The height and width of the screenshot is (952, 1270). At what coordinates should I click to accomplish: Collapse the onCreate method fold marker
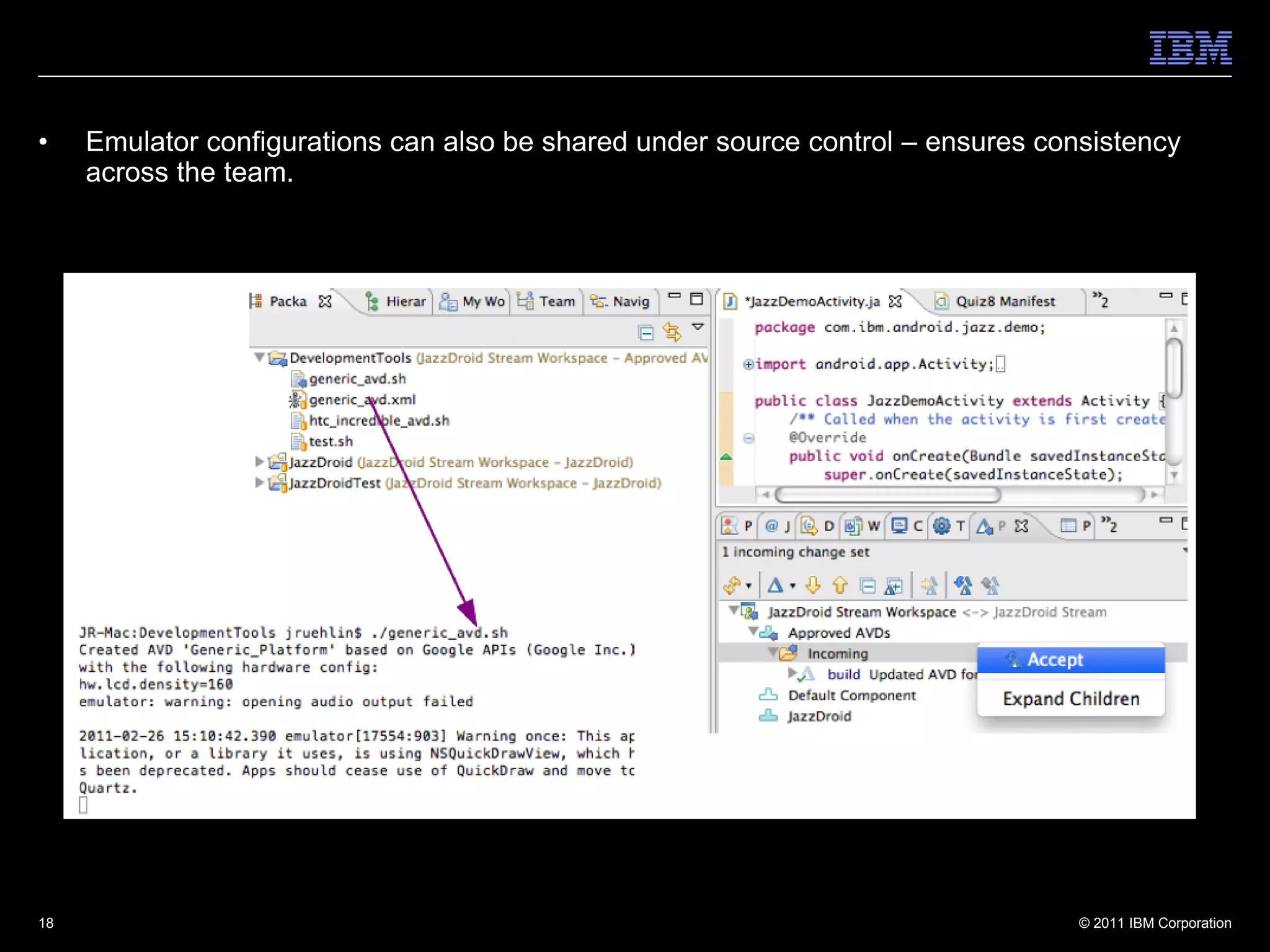(x=748, y=438)
